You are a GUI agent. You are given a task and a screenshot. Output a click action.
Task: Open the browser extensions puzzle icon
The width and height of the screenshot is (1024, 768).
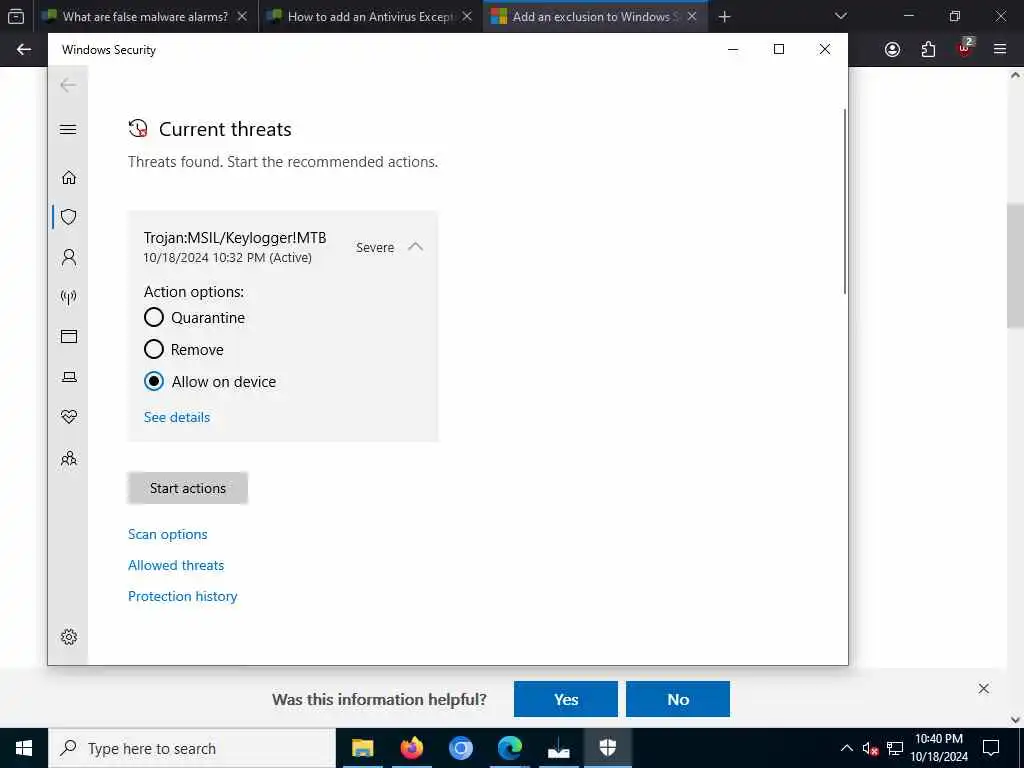click(x=928, y=50)
